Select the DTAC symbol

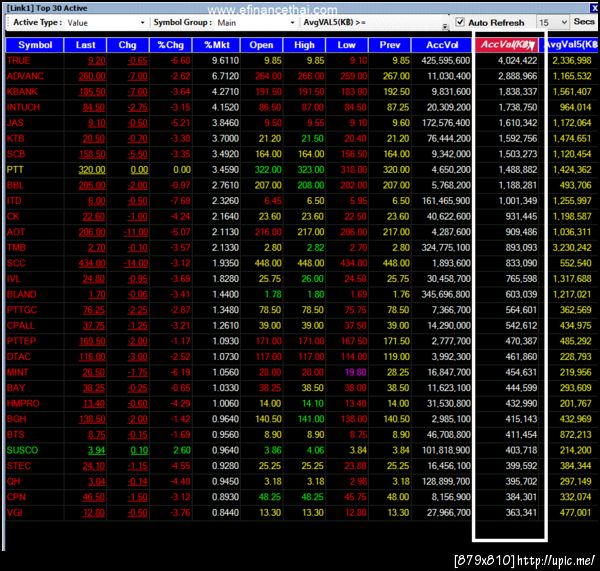tap(18, 357)
